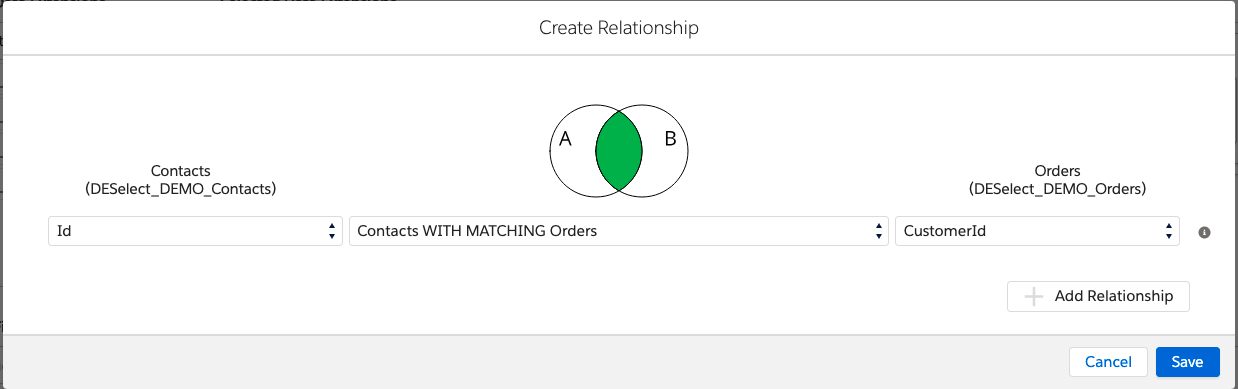Click the DESelect_DEMO_Contacts name text
The width and height of the screenshot is (1238, 389).
tap(181, 188)
